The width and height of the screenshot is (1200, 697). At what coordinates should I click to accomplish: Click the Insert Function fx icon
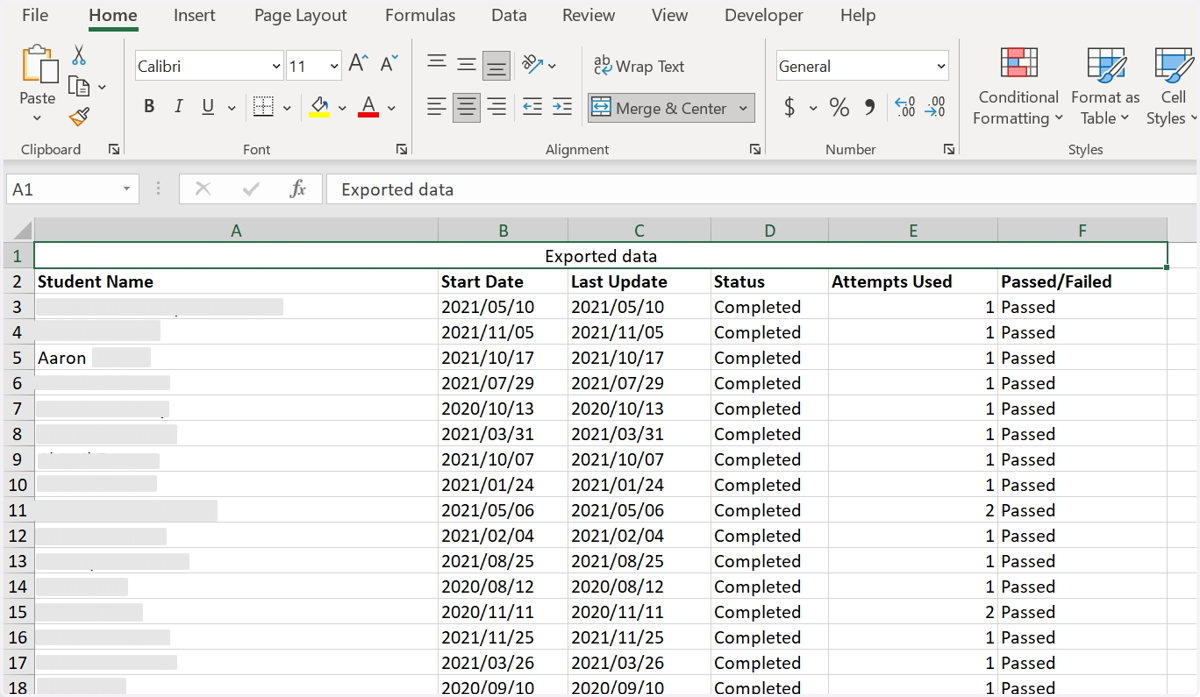297,189
